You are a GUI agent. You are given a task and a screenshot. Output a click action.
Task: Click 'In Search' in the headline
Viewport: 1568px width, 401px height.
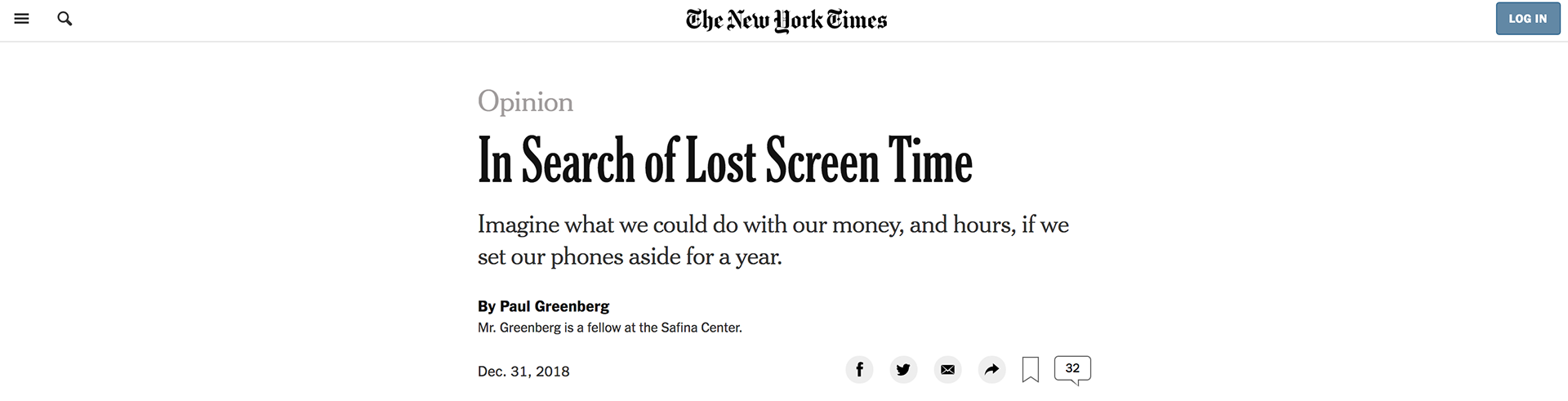coord(555,161)
